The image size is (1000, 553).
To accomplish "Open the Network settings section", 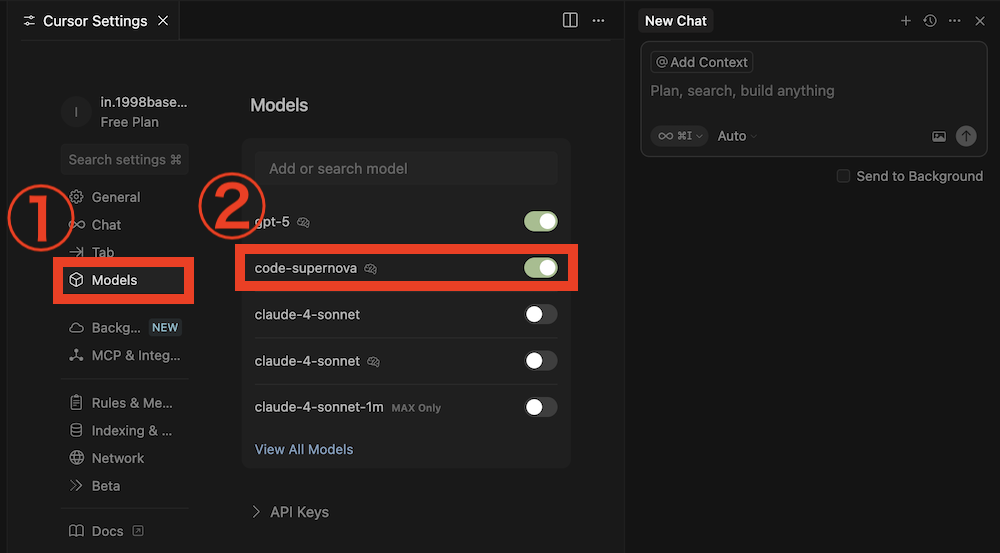I will 107,458.
